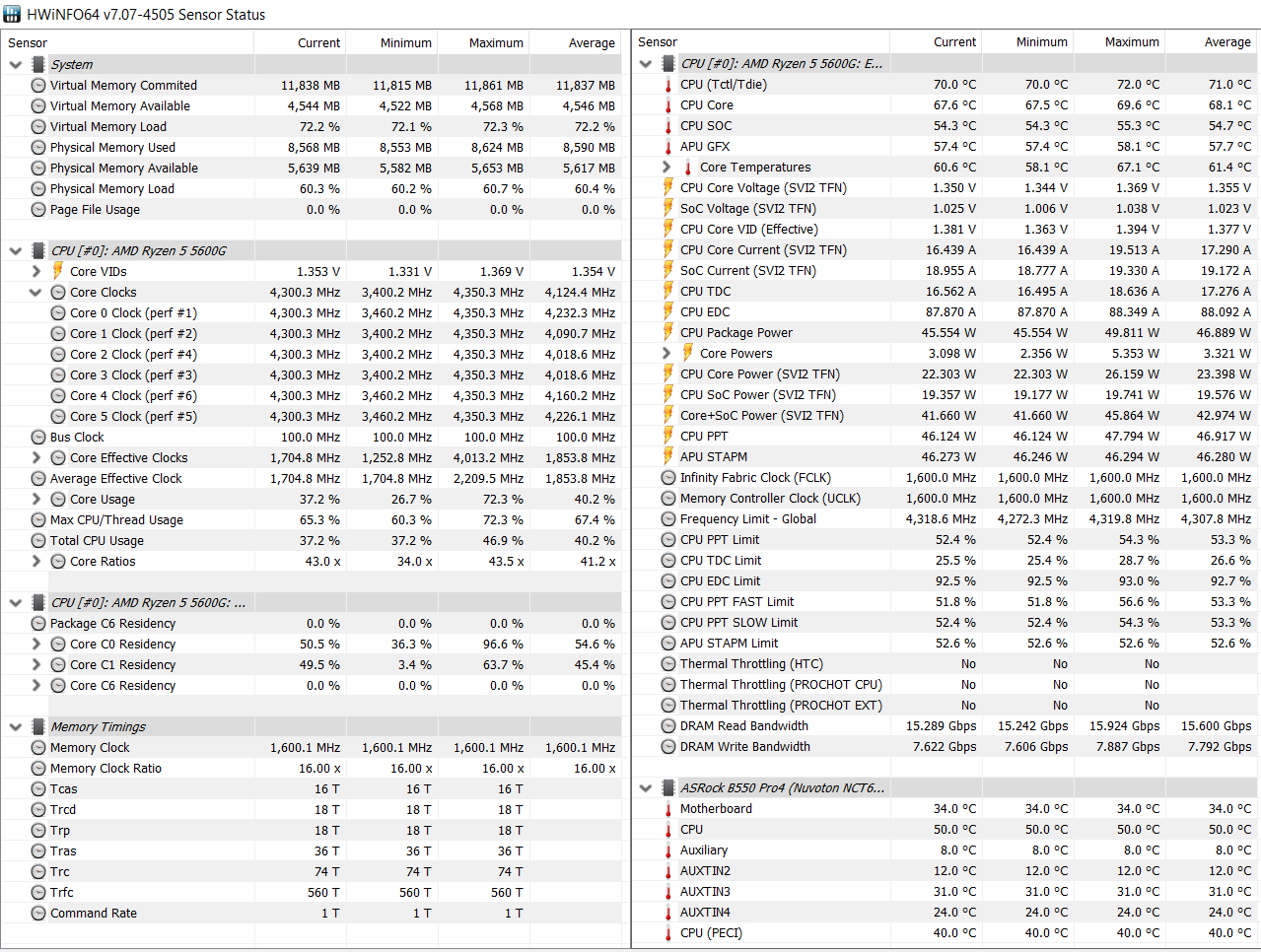Screen dimensions: 1261x952
Task: Select the Max CPU/Thread Usage row
Action: pos(312,519)
